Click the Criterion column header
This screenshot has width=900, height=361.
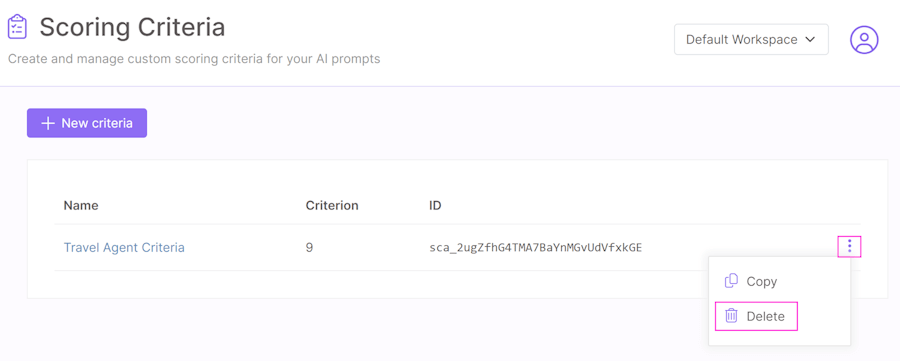click(x=332, y=205)
